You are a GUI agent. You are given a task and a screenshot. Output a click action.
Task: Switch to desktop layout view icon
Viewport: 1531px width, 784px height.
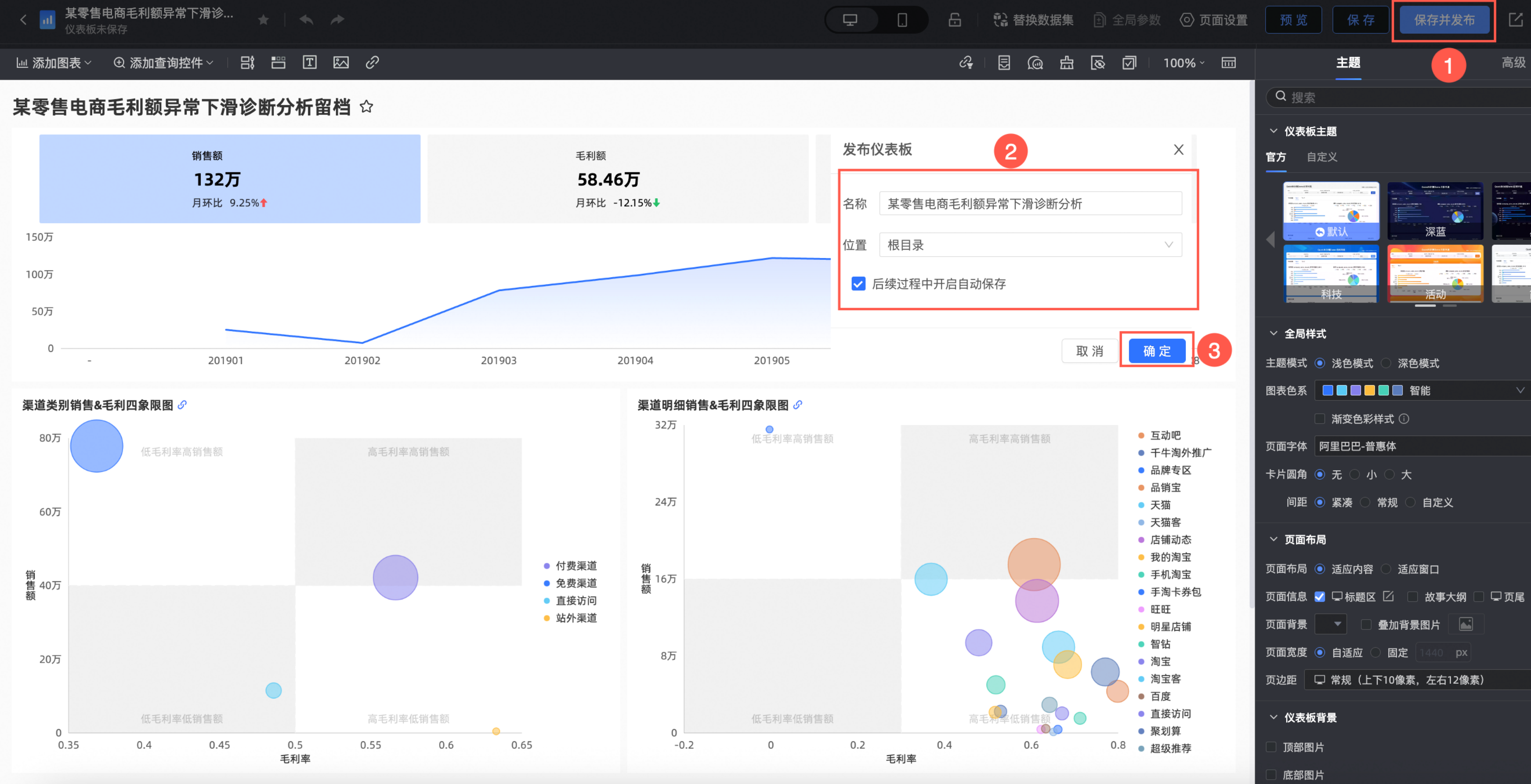coord(850,20)
